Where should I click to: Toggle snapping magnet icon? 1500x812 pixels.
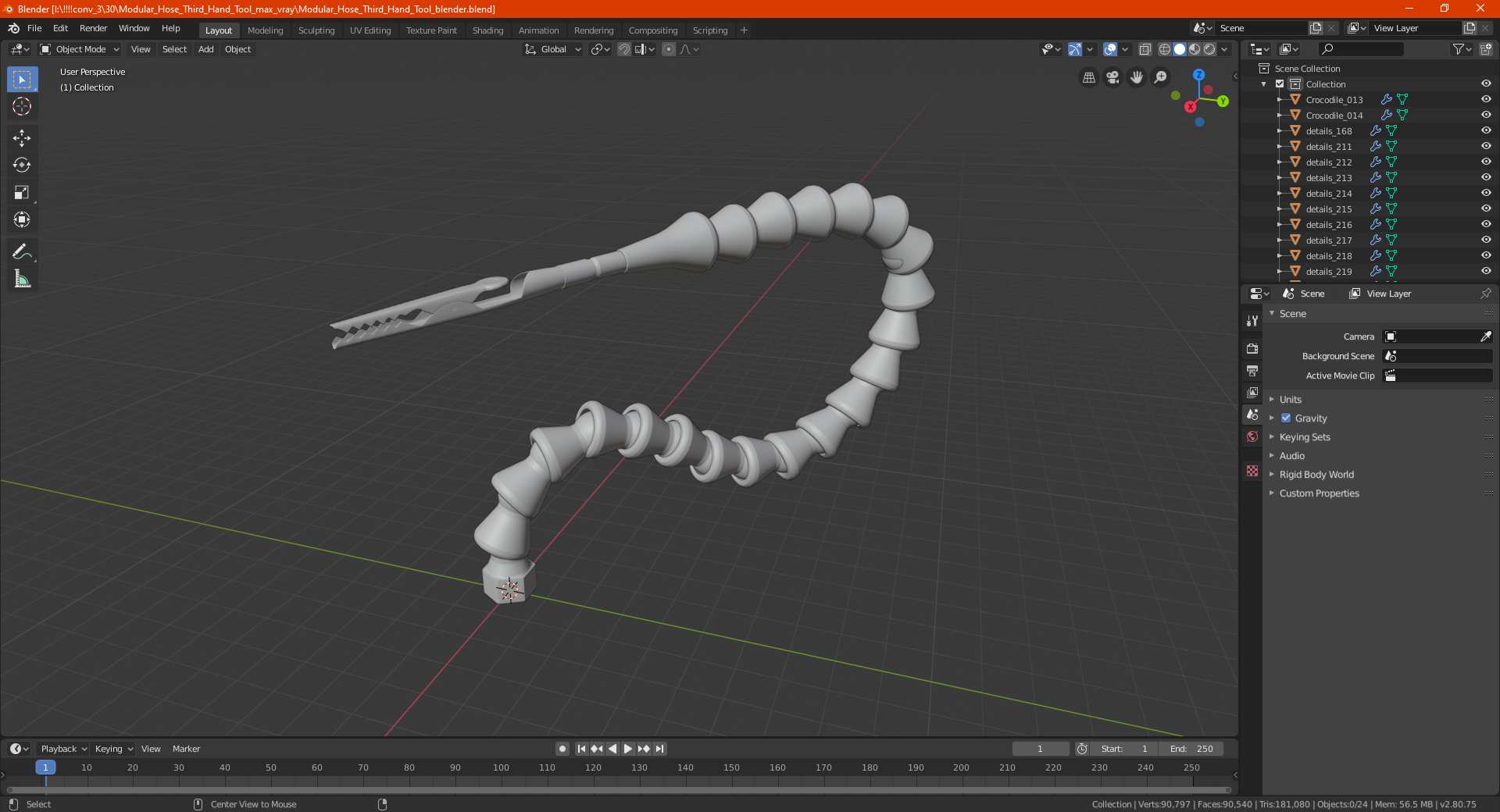(624, 49)
